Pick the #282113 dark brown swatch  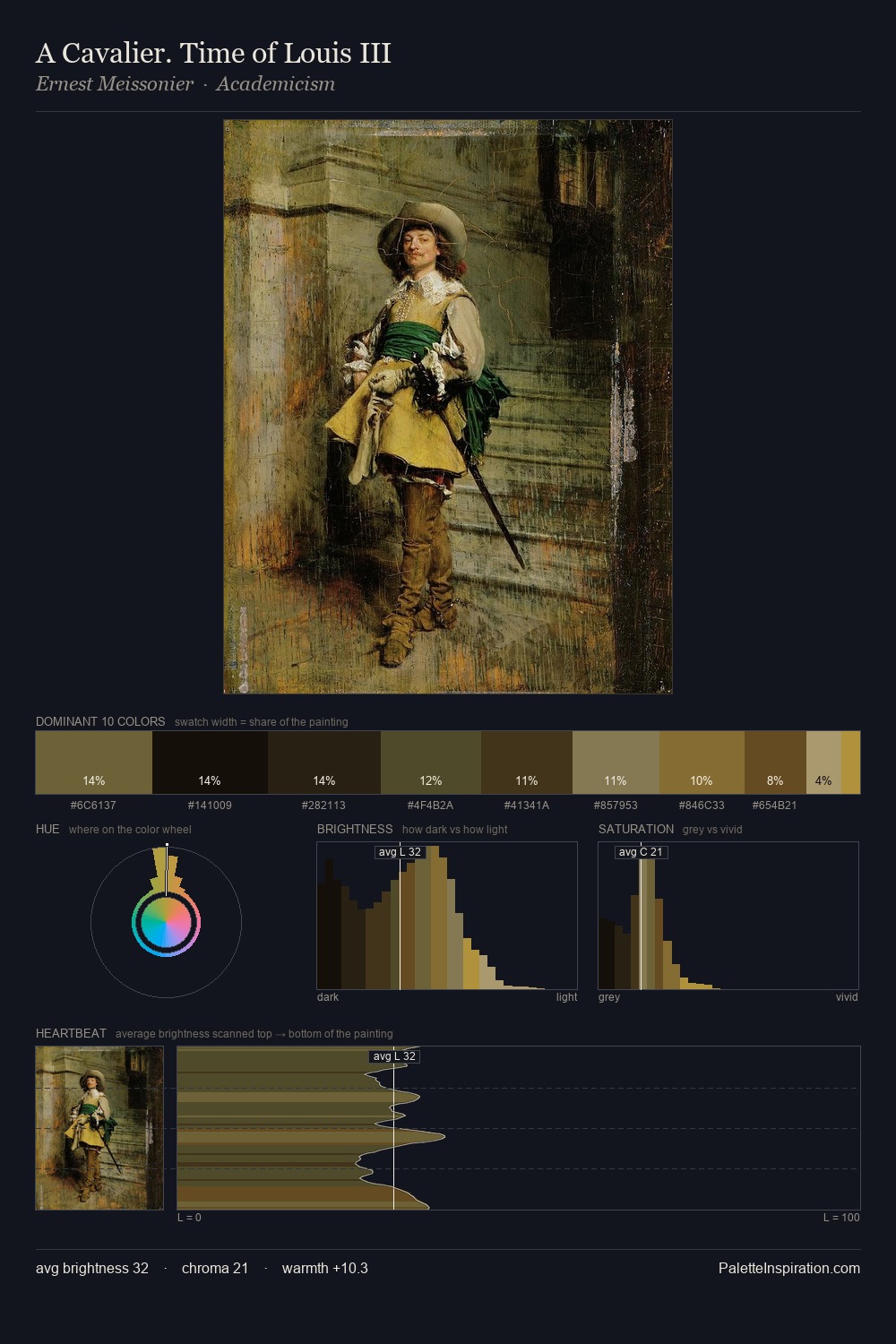pos(324,762)
